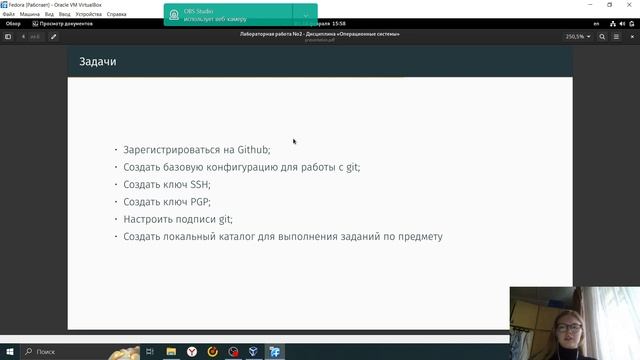Click the 'Настроить подписи git;' bullet

[178, 219]
